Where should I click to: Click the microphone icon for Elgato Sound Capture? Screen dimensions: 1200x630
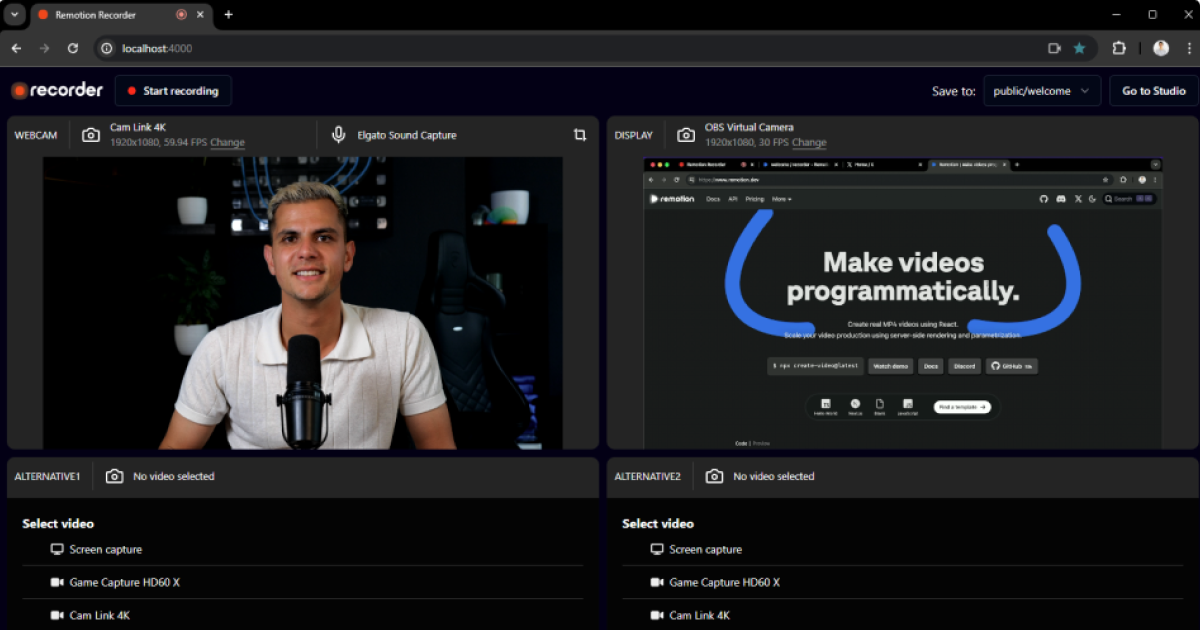point(339,135)
